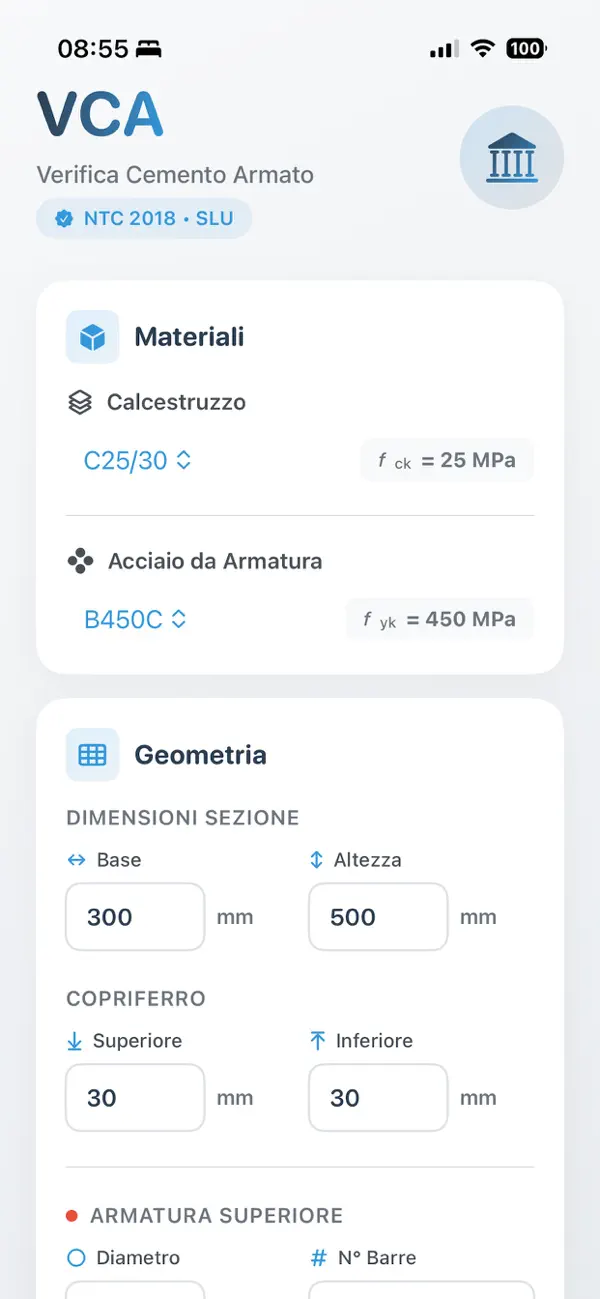600x1299 pixels.
Task: Click the VCA title link
Action: 99,114
